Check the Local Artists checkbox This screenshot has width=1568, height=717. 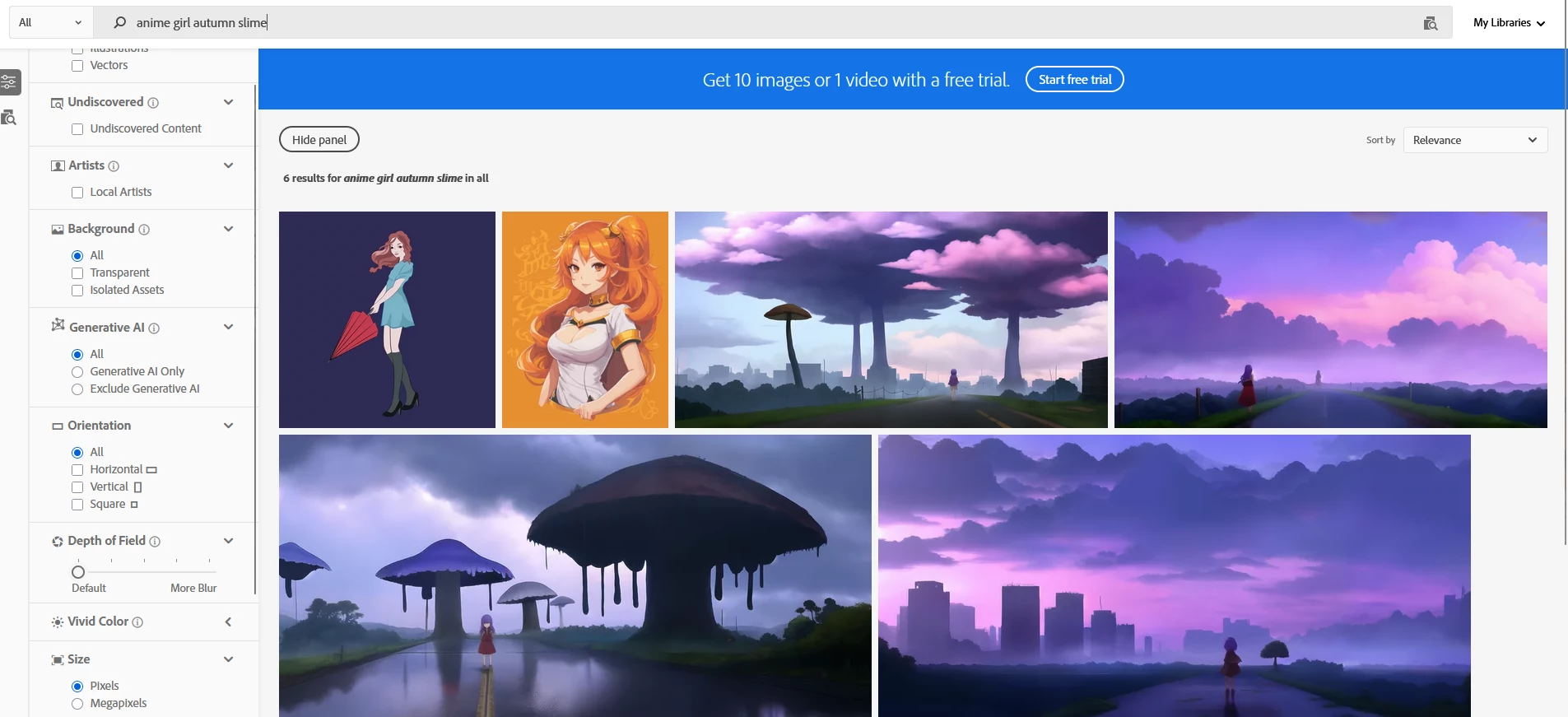pos(77,193)
